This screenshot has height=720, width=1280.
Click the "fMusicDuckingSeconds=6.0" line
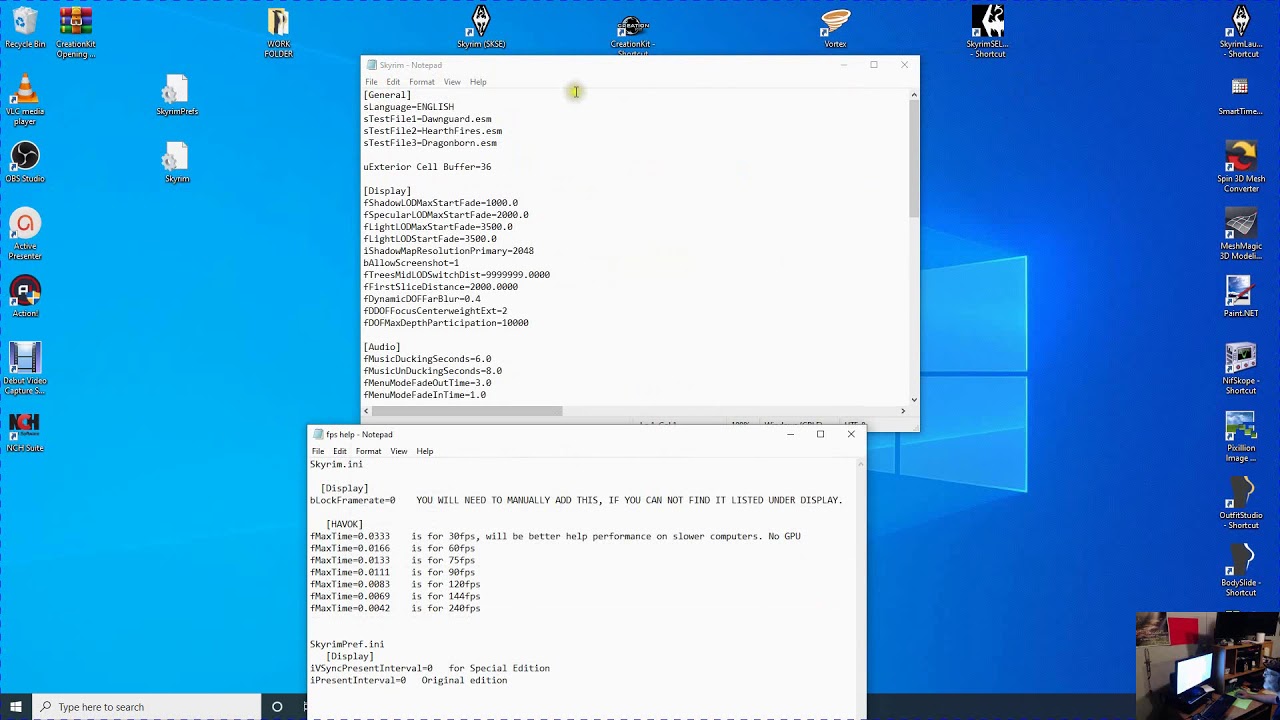pos(427,359)
